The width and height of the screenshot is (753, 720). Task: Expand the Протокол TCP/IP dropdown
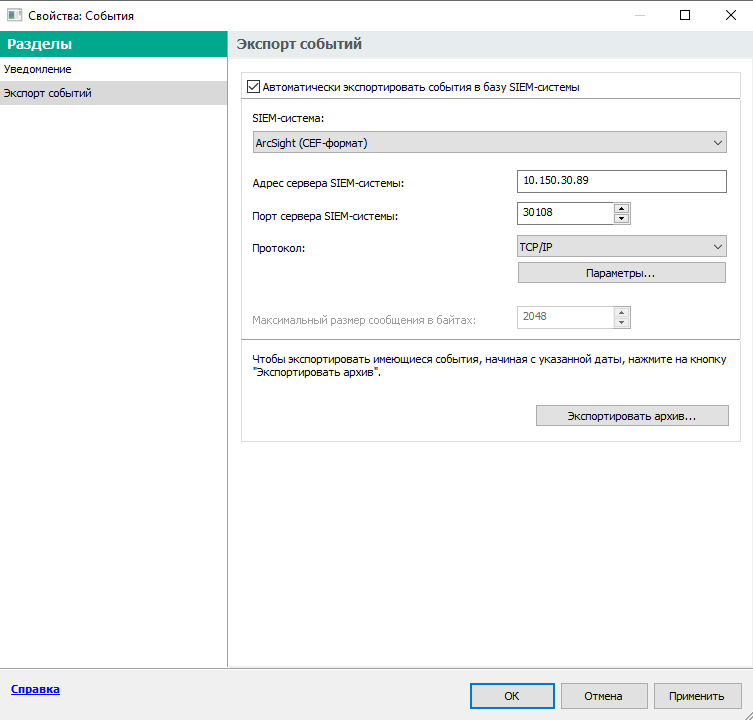[621, 247]
